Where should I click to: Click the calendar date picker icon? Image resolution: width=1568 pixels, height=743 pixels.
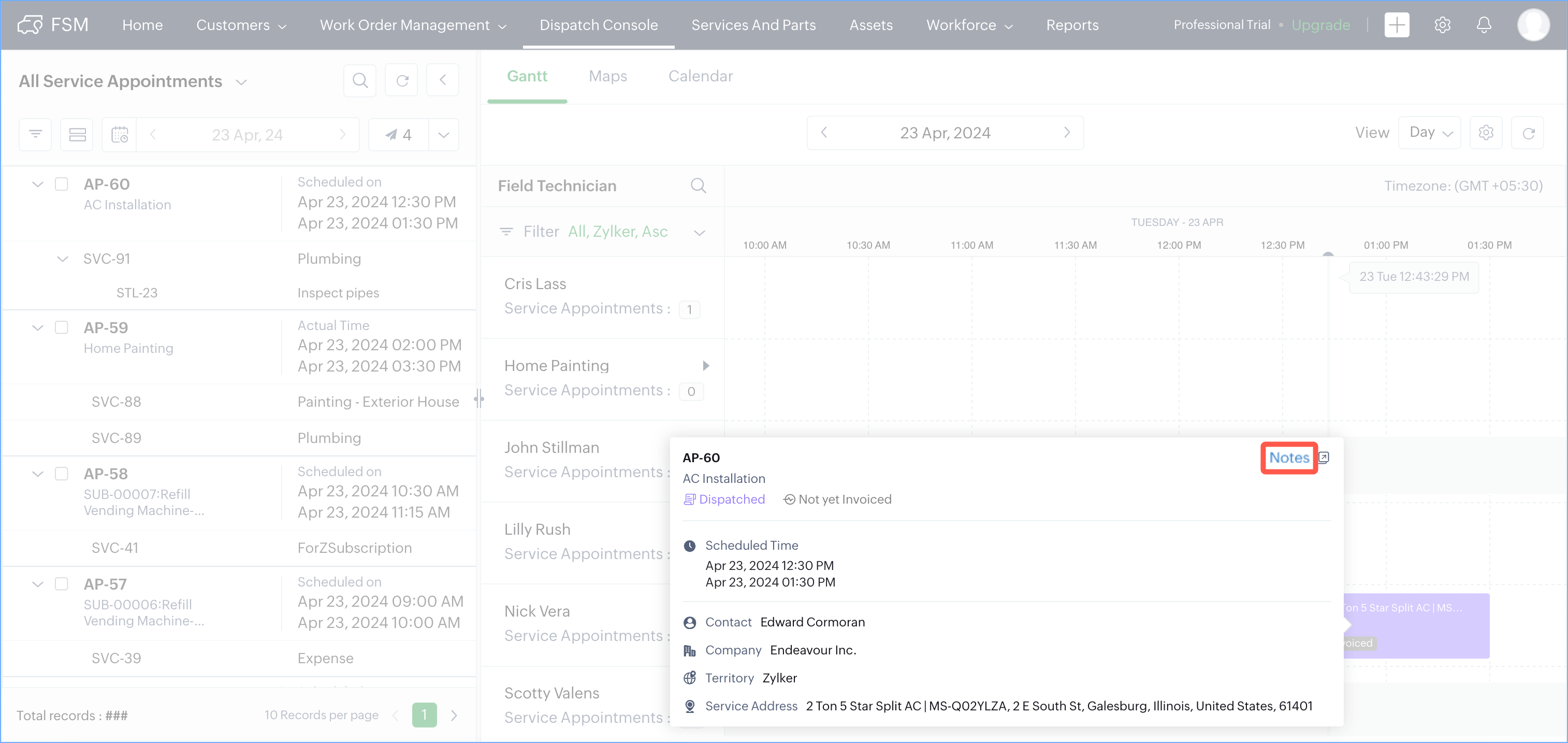[119, 134]
